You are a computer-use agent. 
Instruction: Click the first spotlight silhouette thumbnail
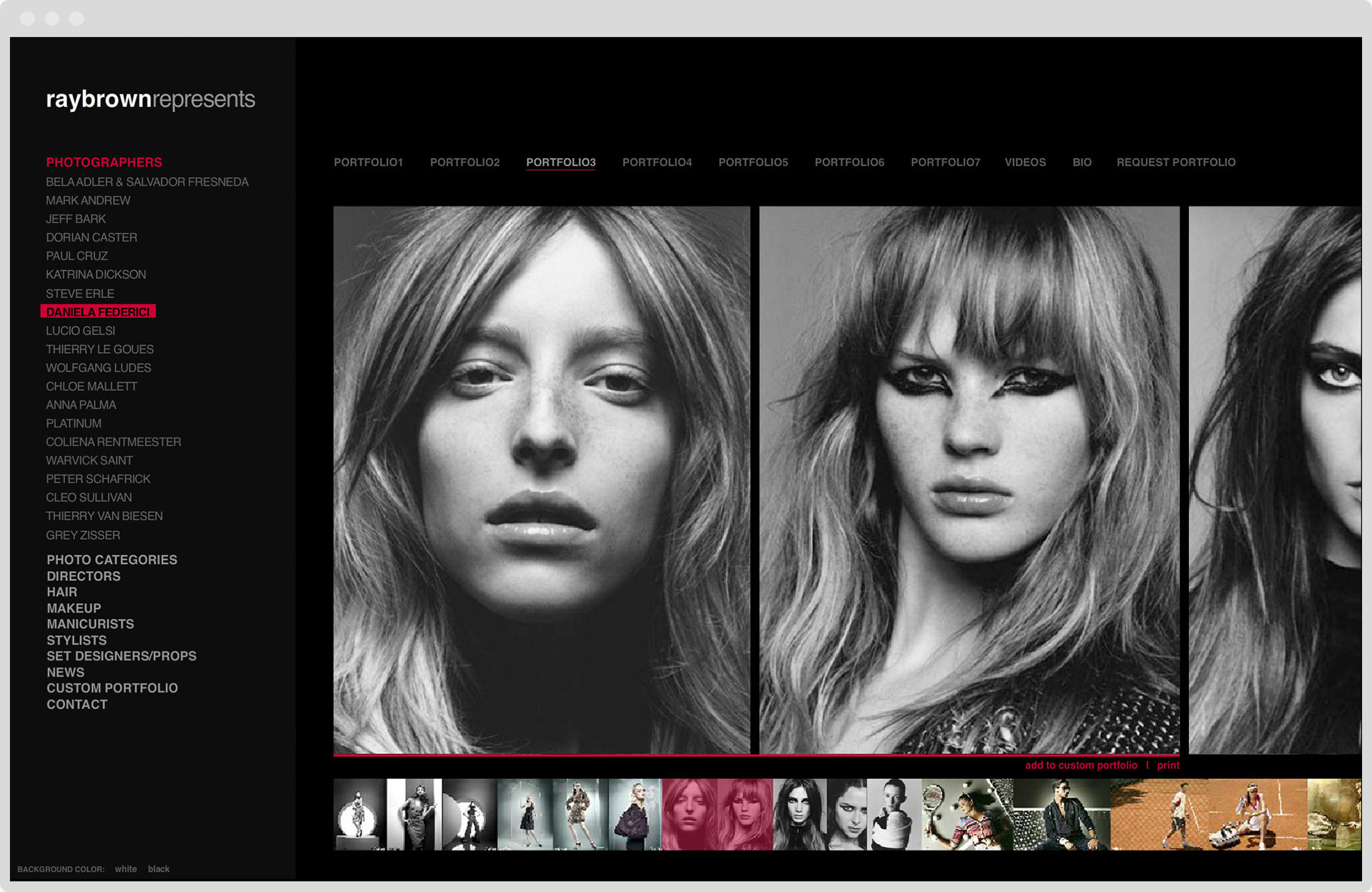[x=359, y=815]
